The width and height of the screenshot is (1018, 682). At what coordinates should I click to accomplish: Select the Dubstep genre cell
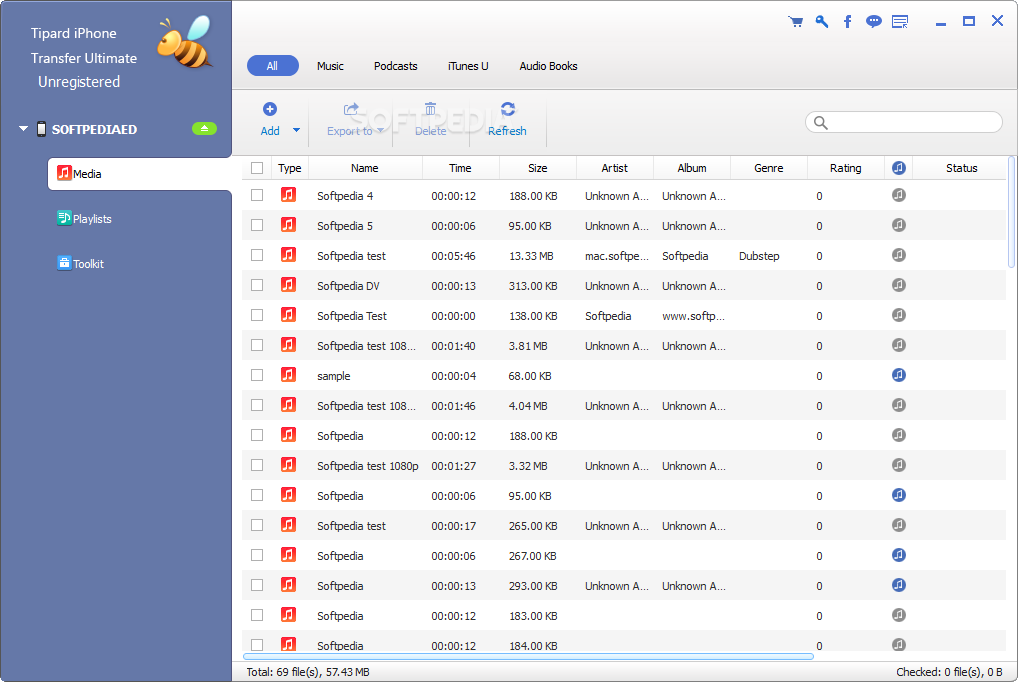coord(759,256)
